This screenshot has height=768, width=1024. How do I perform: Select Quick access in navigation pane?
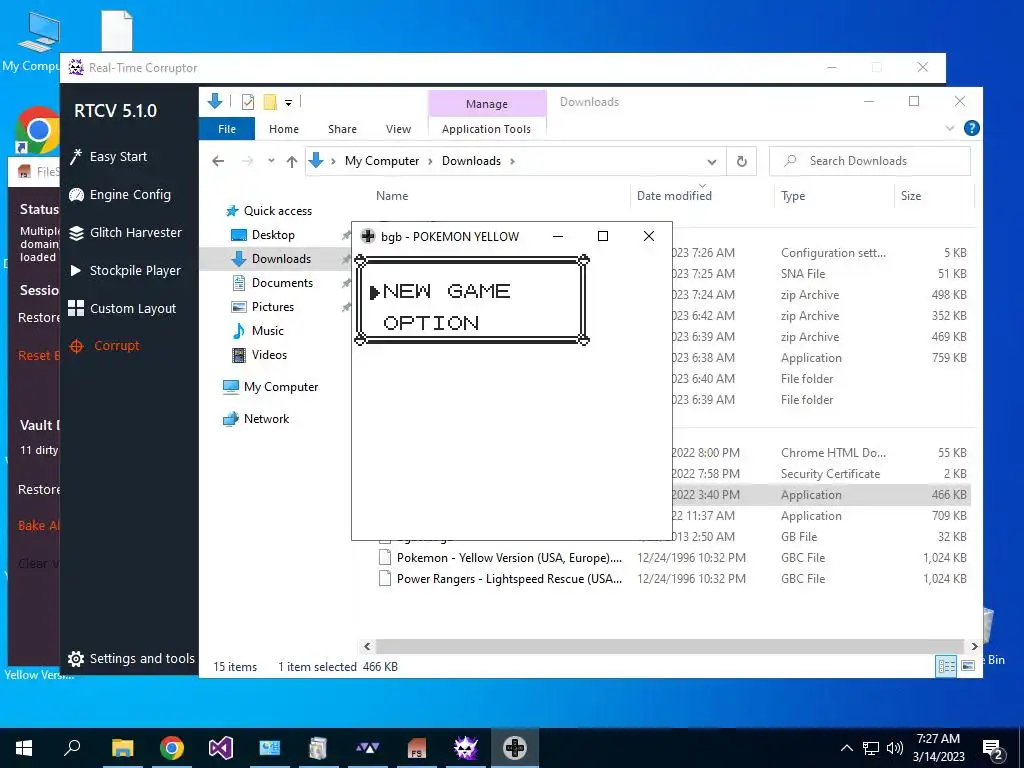269,211
